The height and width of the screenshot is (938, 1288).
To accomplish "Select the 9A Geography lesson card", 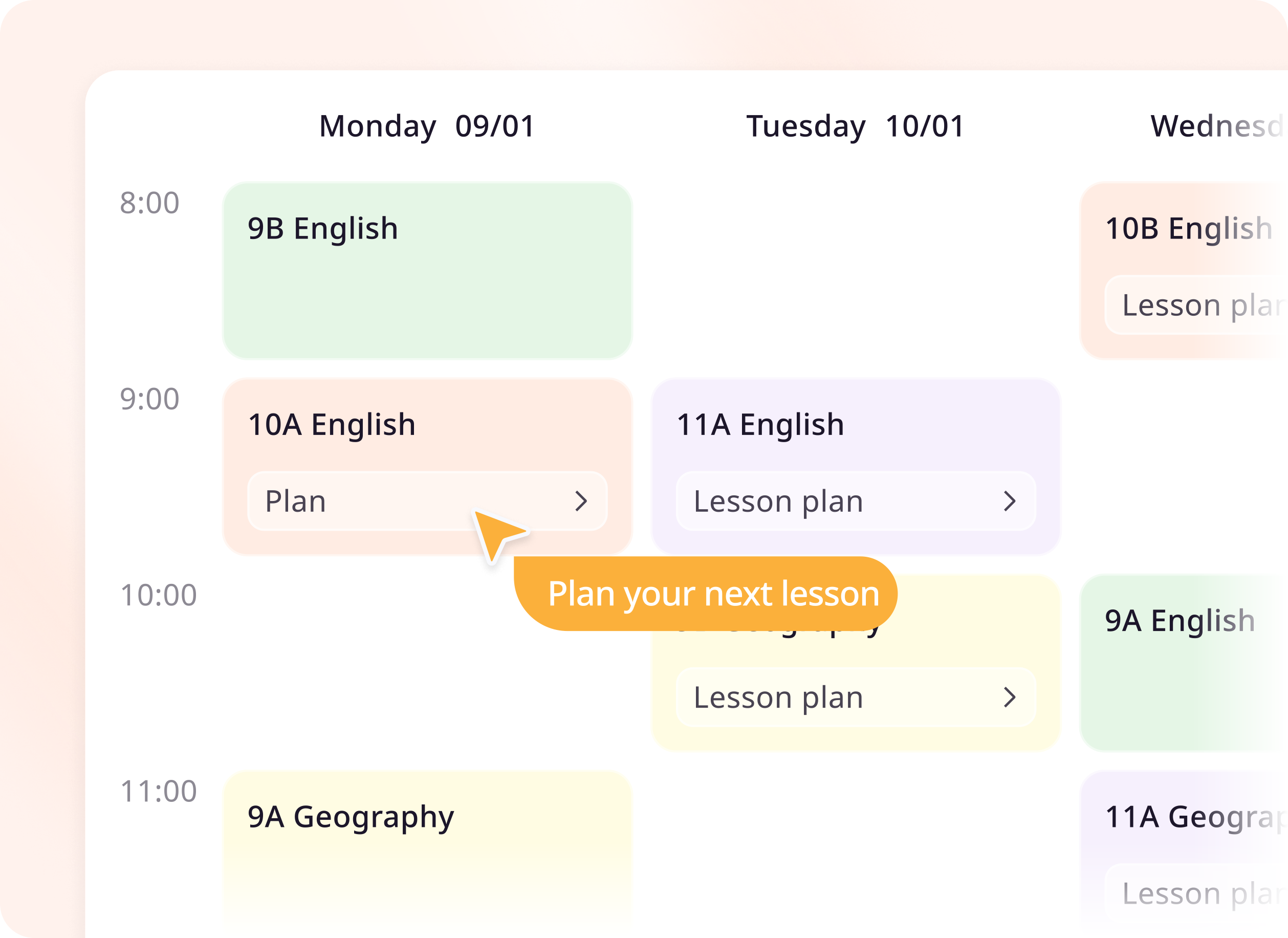I will tap(427, 852).
